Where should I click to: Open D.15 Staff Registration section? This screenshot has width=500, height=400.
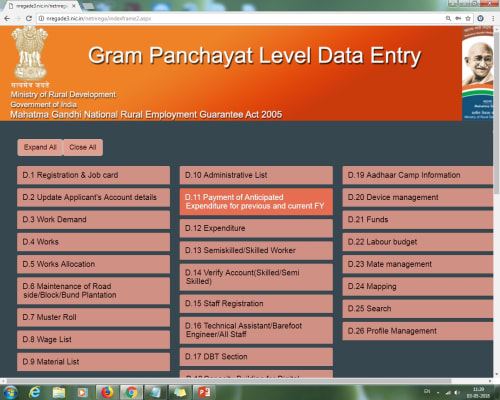[x=256, y=304]
